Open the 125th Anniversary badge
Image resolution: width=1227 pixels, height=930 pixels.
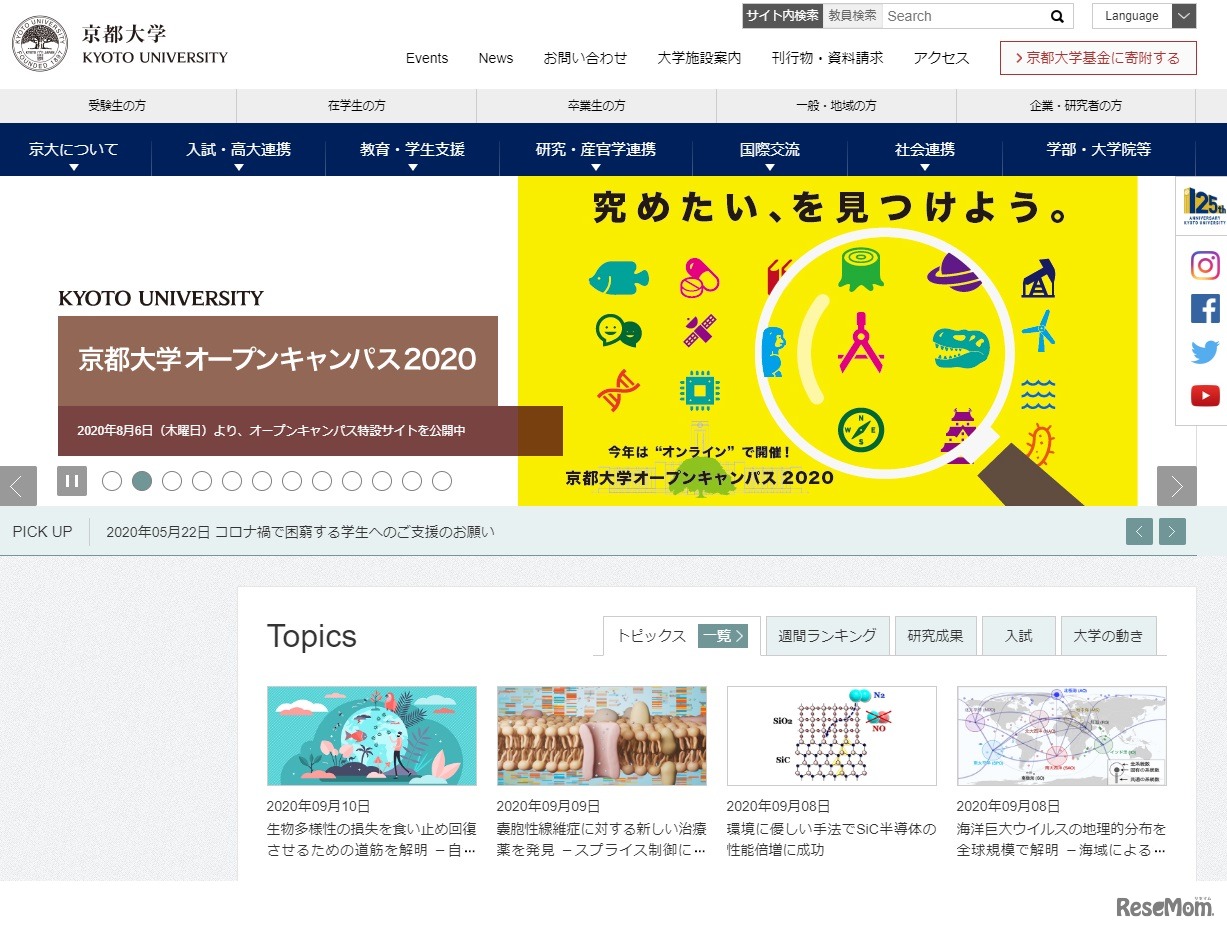point(1203,207)
